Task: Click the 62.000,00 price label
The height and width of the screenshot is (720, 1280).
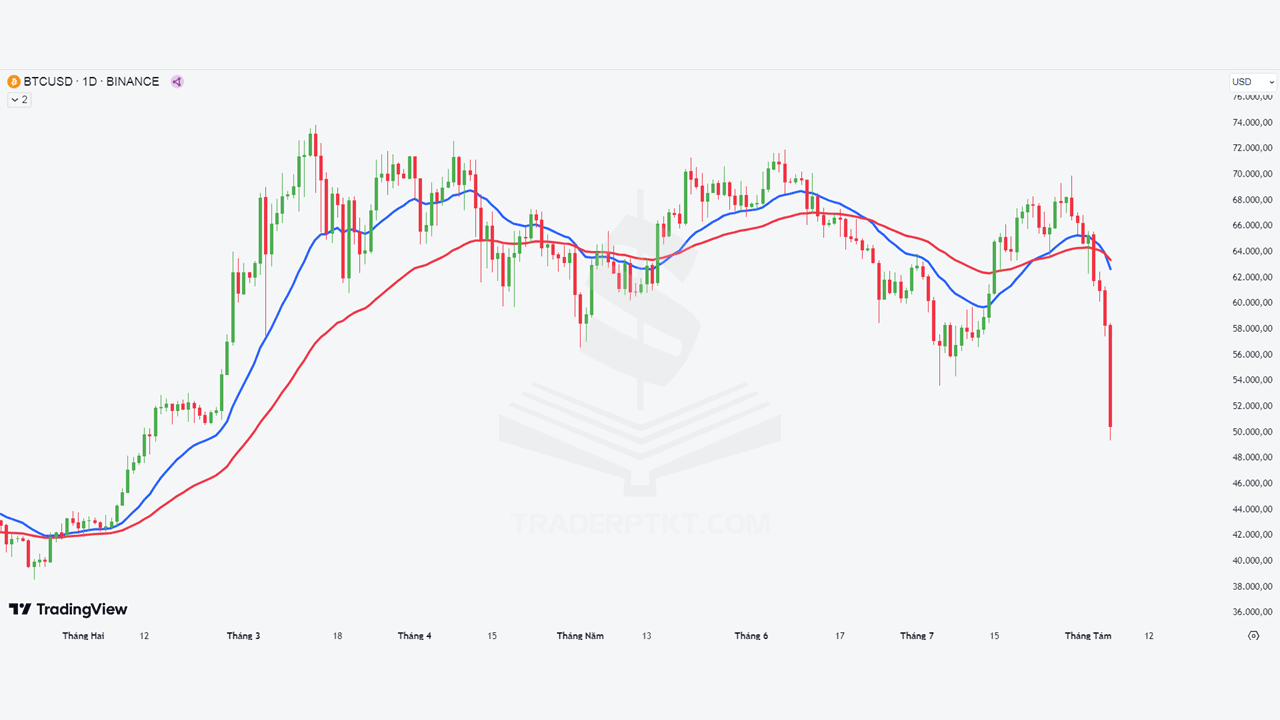Action: click(1252, 277)
